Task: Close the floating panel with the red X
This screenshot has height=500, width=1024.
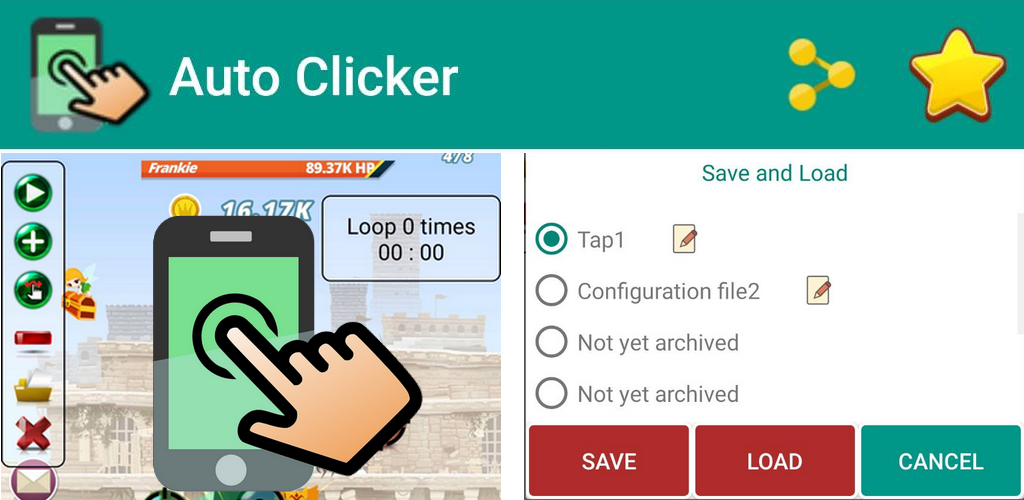Action: 33,433
